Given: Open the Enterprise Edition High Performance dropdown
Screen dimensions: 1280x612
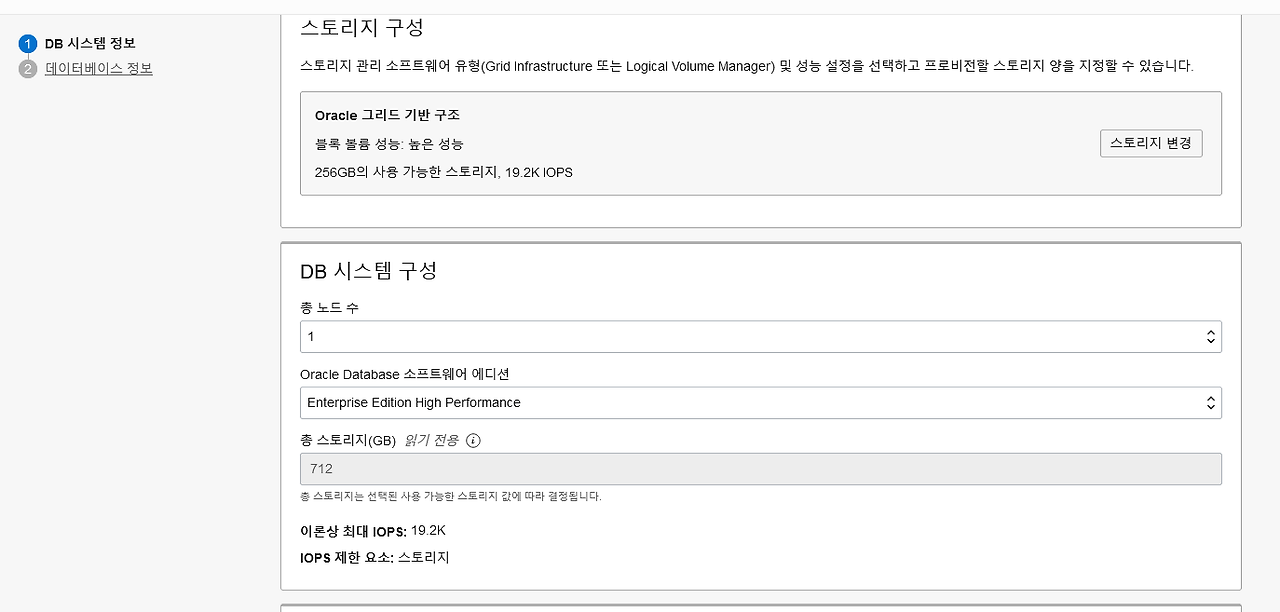Looking at the screenshot, I should 760,403.
